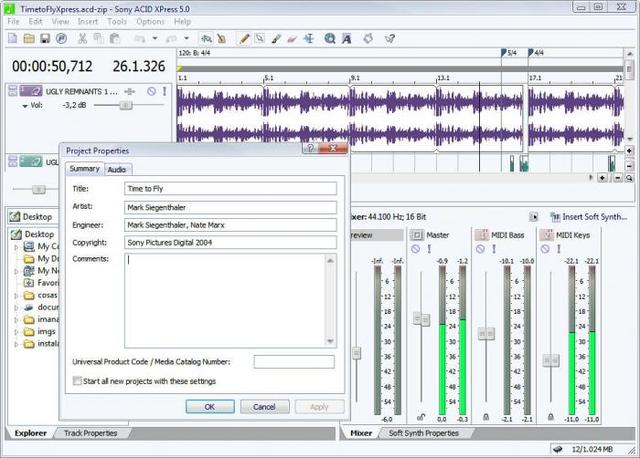Click the What's This help icon
The height and width of the screenshot is (458, 640).
390,39
